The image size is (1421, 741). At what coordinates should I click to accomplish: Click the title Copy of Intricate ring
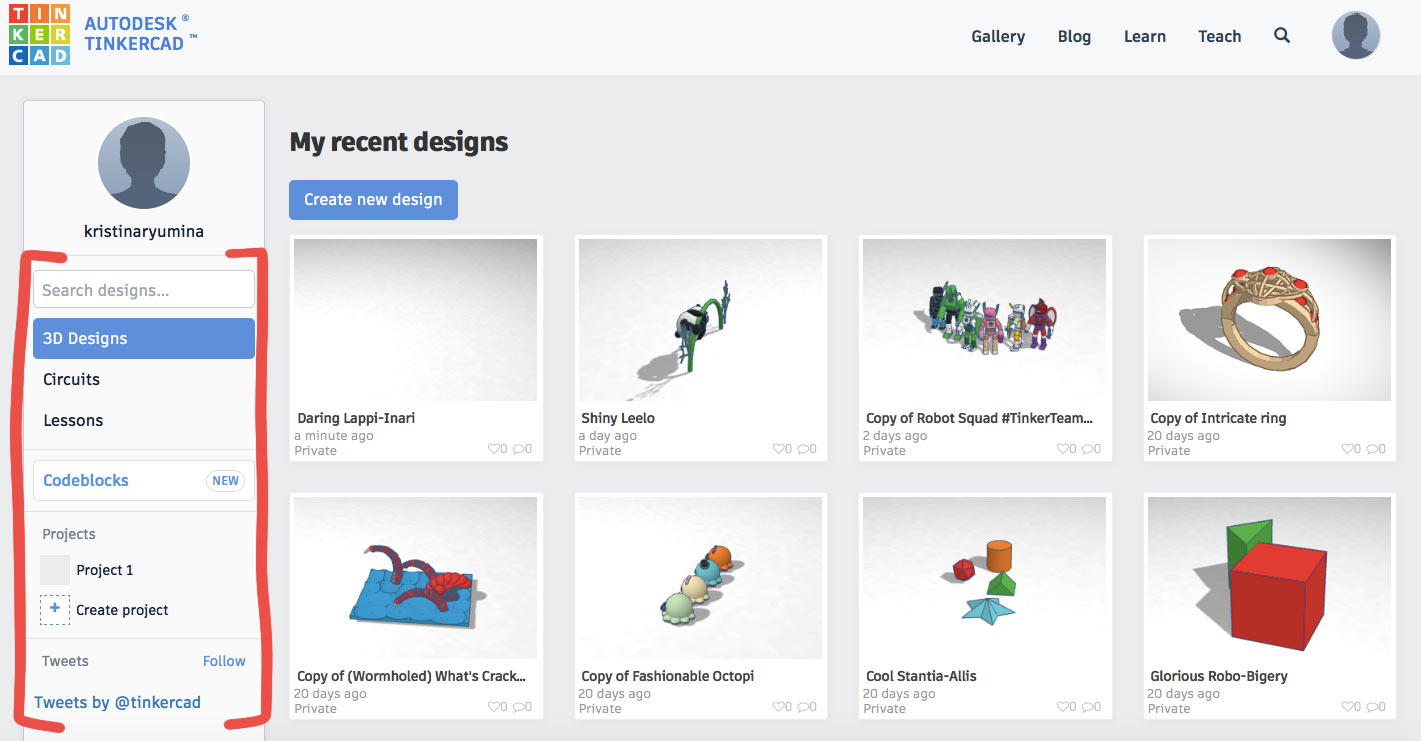point(1218,418)
